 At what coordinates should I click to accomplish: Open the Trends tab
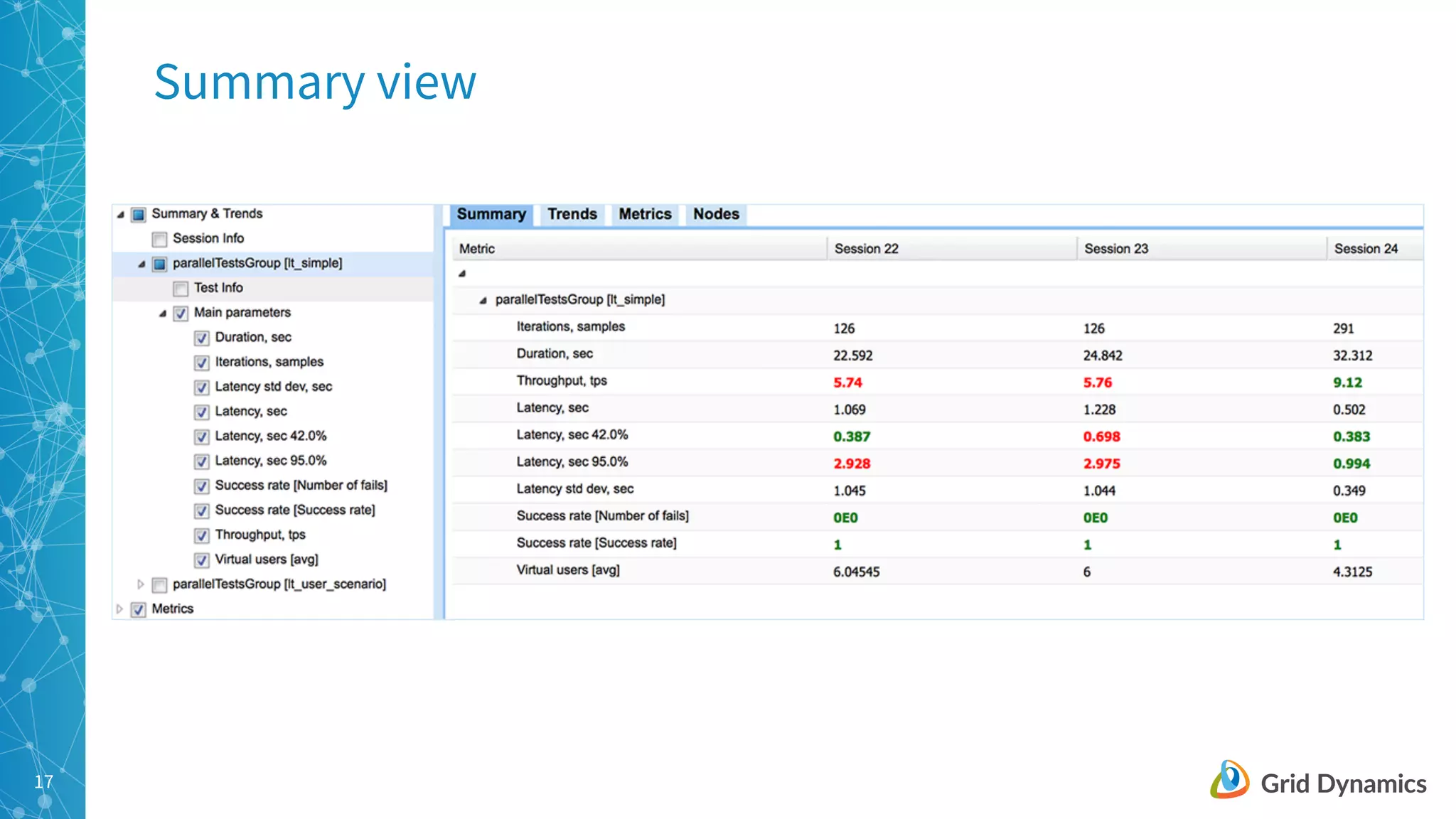(572, 214)
